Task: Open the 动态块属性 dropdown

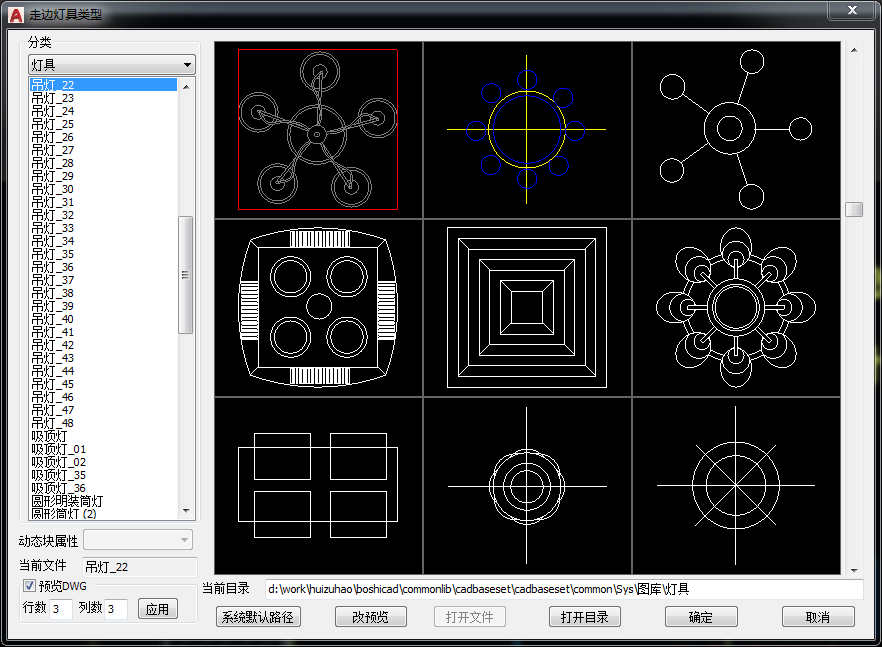Action: (138, 540)
